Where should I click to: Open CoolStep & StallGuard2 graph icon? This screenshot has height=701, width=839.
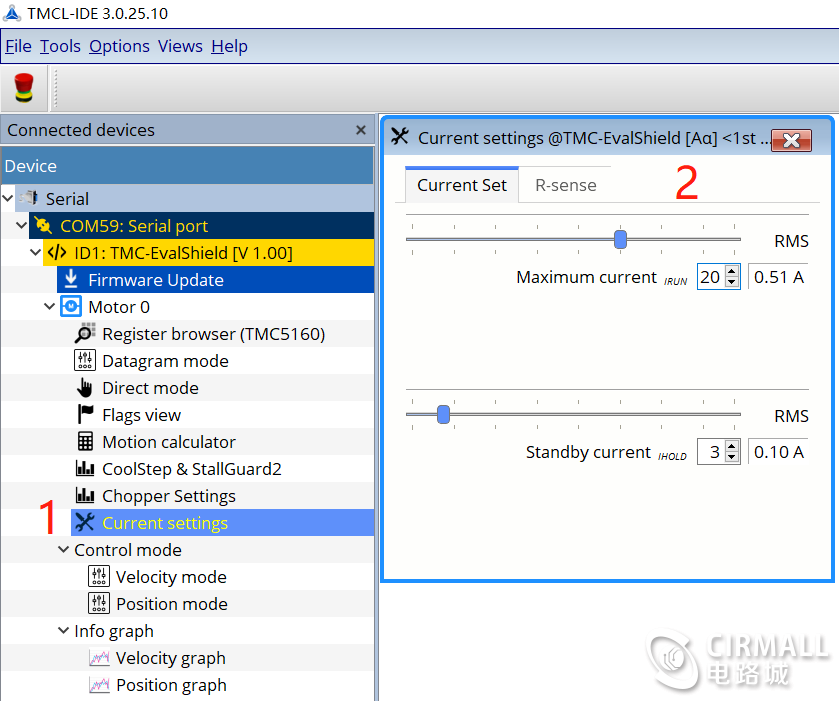pos(85,469)
